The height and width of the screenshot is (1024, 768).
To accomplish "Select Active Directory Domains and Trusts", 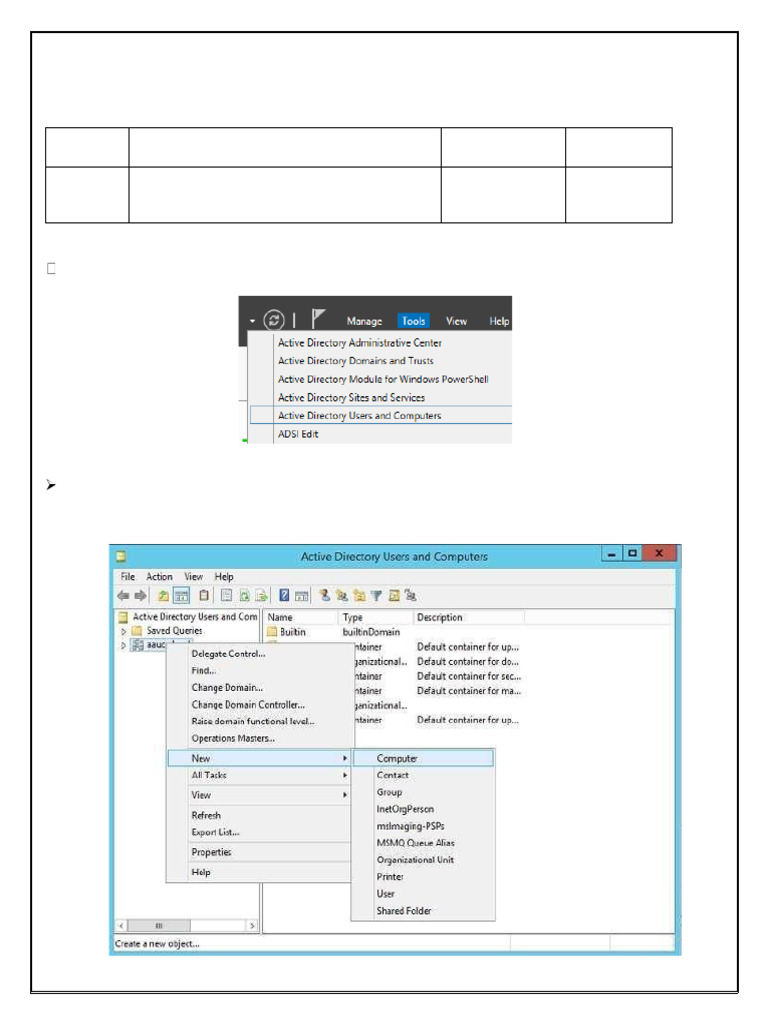I will (356, 360).
